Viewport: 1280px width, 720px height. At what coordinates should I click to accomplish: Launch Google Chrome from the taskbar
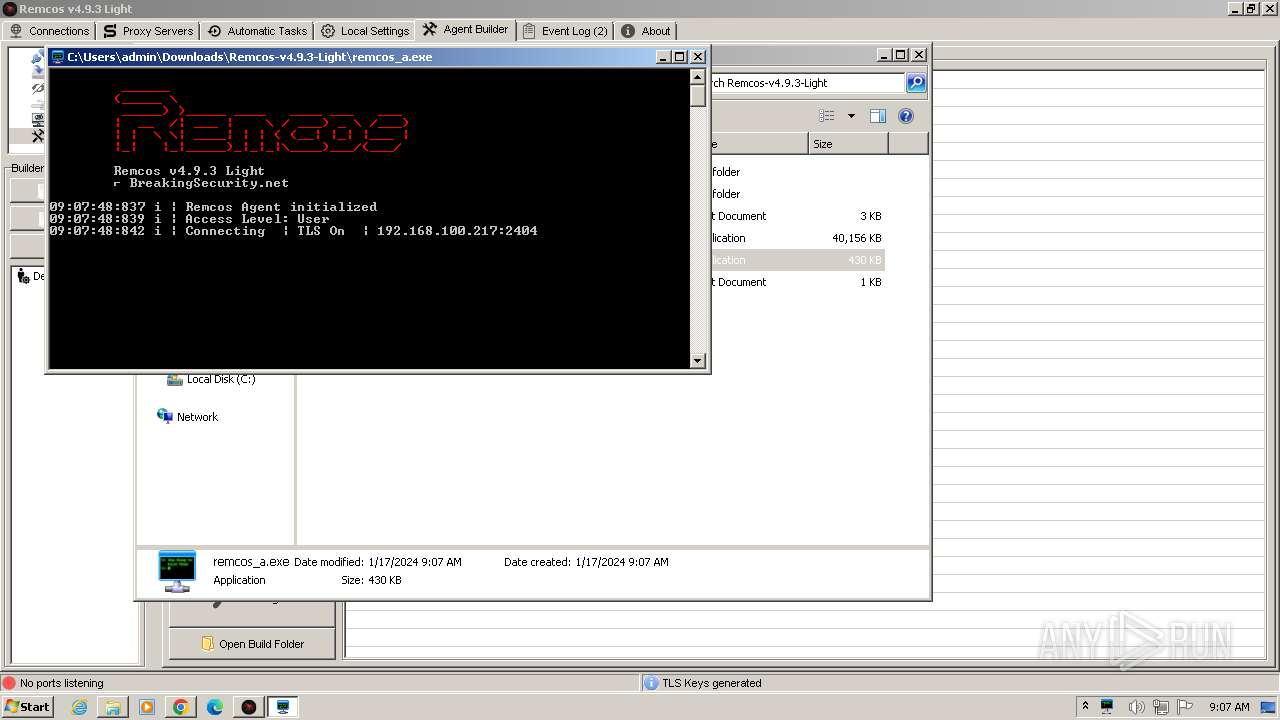pos(181,707)
